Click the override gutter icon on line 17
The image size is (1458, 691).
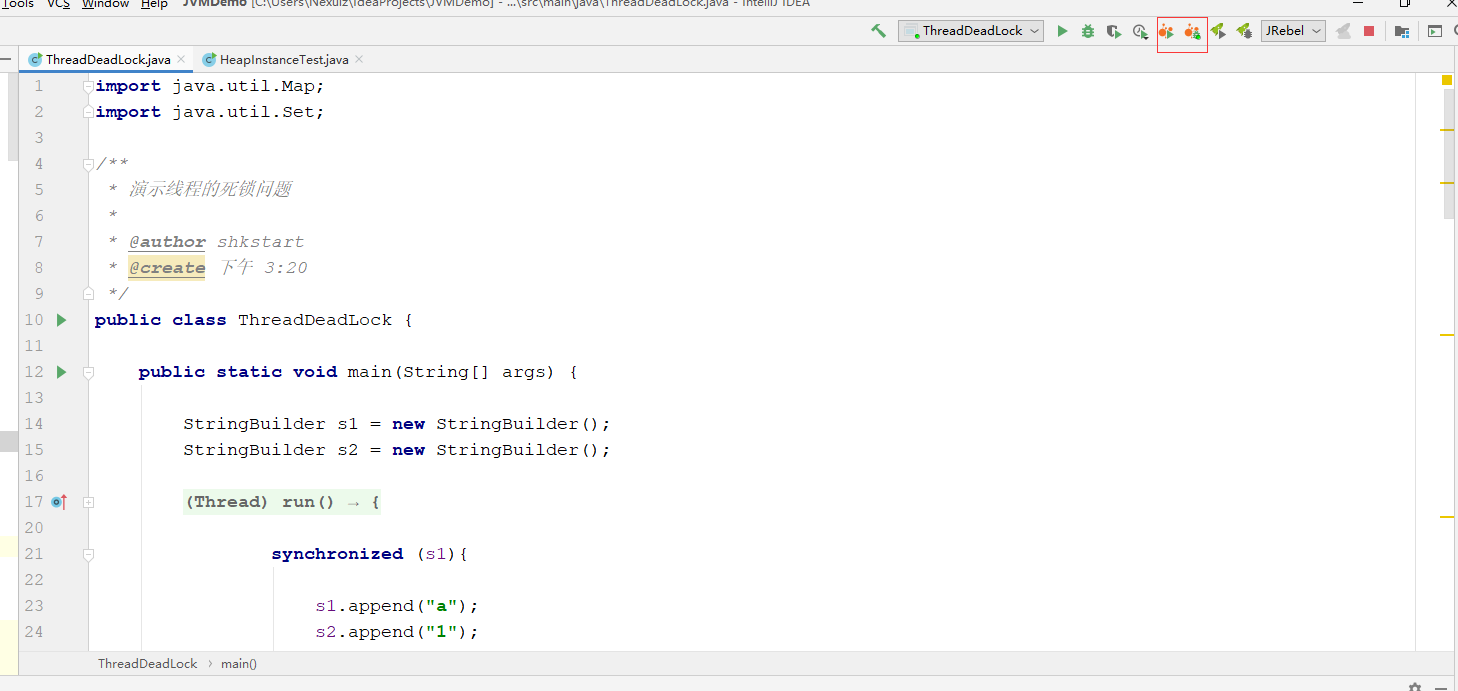[59, 502]
